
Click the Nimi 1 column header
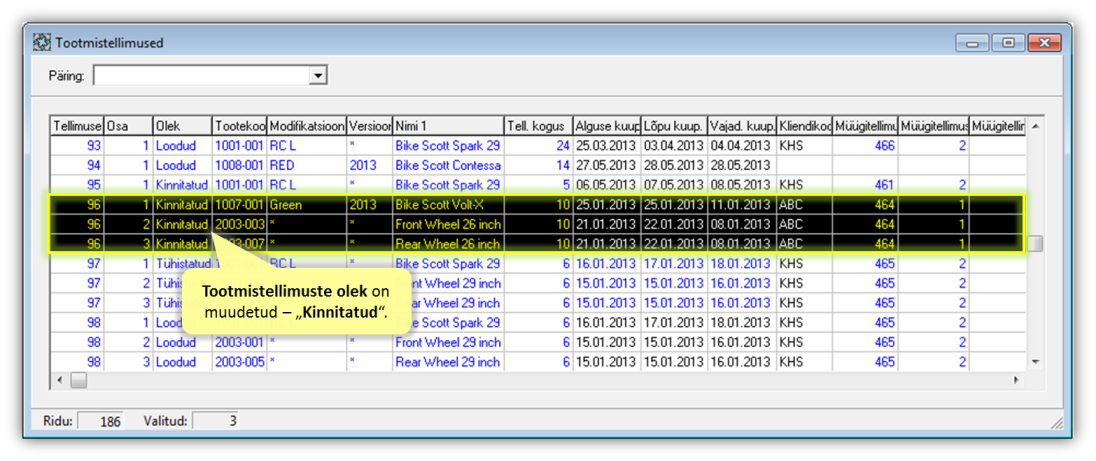[447, 126]
